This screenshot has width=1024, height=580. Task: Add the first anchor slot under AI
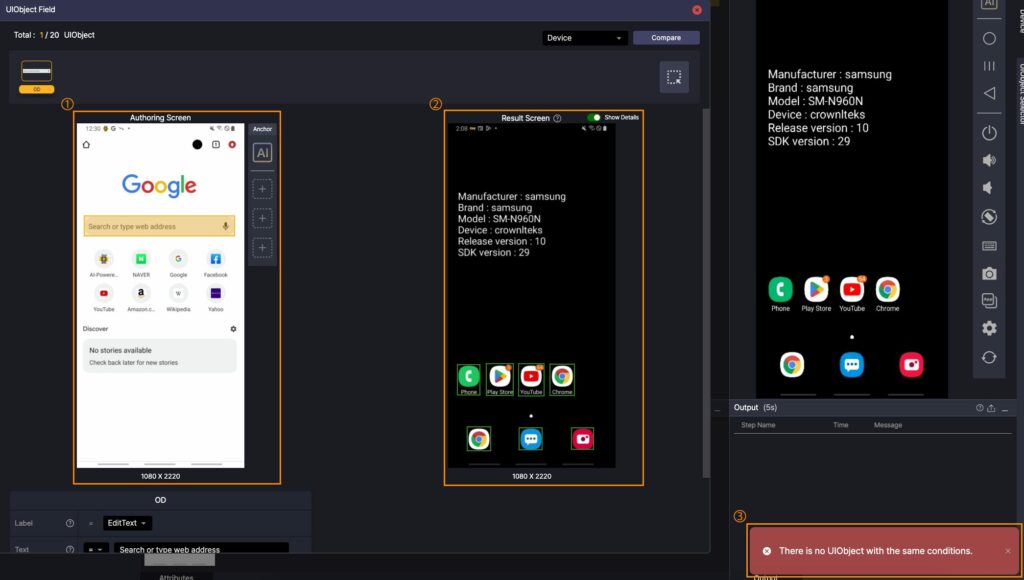(x=263, y=189)
